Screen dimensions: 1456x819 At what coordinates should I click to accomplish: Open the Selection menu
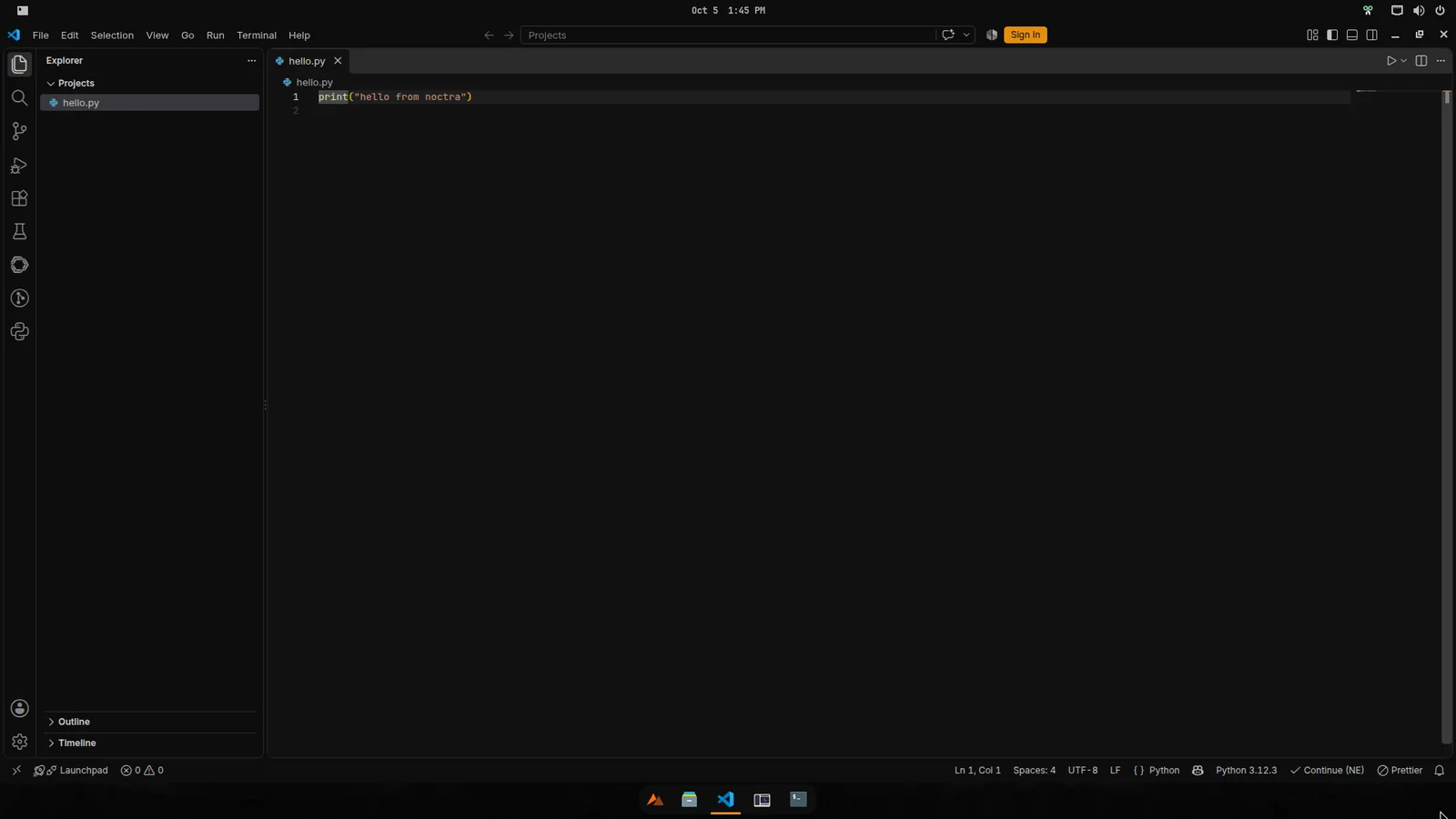112,35
